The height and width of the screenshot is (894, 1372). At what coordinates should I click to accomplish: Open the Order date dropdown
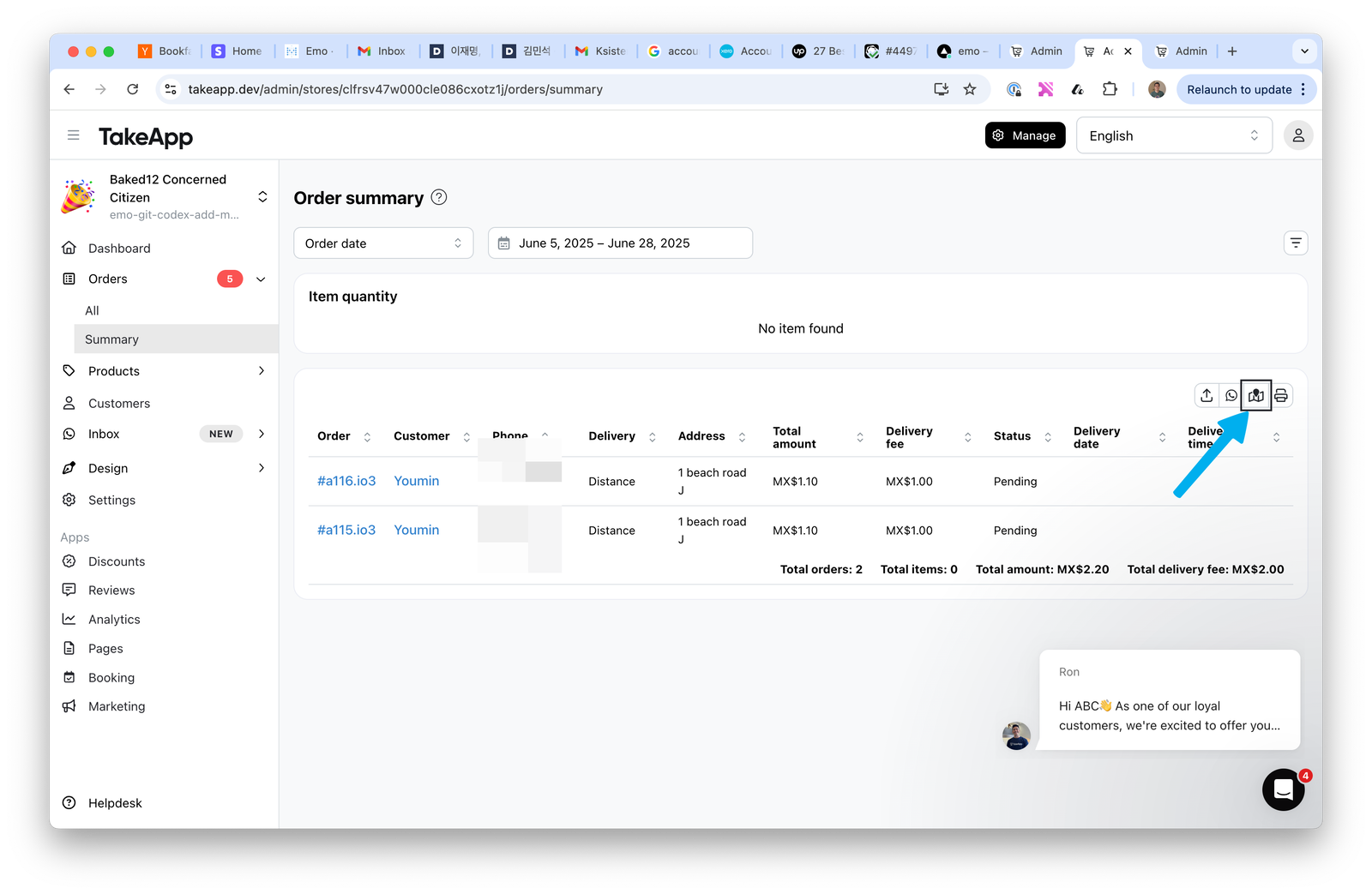tap(383, 243)
